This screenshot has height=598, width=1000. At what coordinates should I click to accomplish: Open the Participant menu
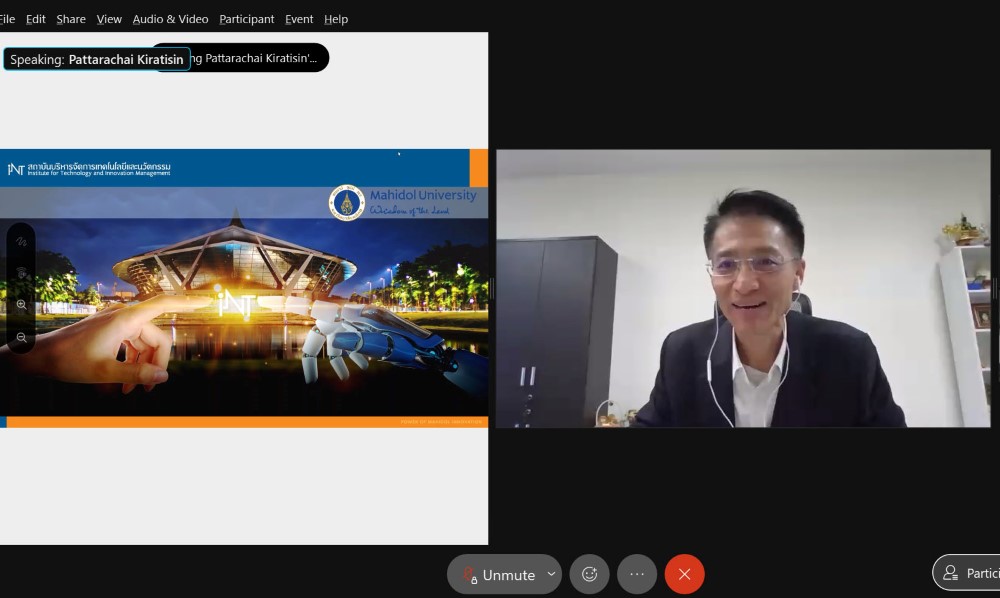(x=247, y=19)
